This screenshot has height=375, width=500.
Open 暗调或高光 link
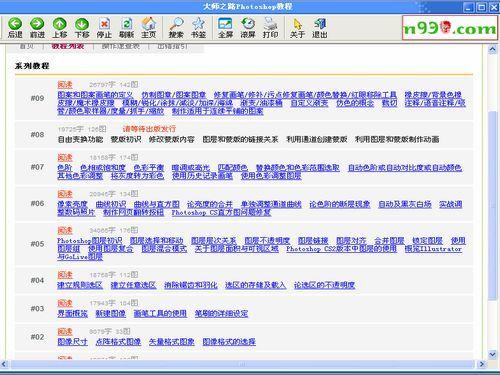(191, 167)
